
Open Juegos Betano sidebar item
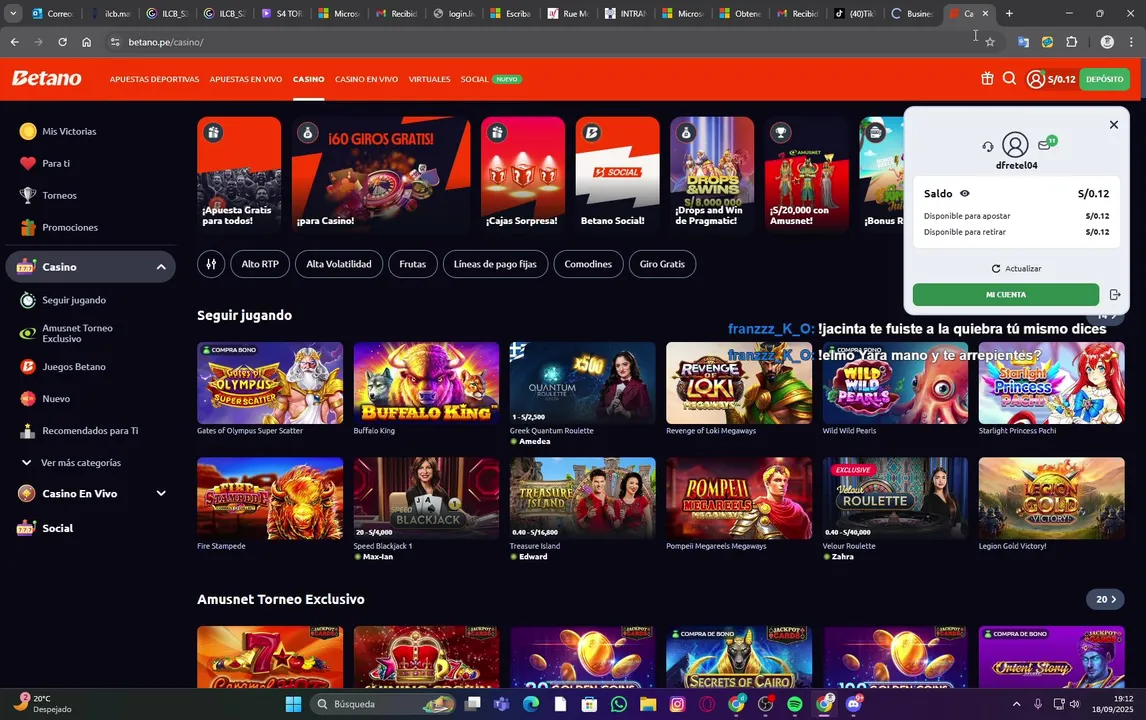tap(63, 367)
